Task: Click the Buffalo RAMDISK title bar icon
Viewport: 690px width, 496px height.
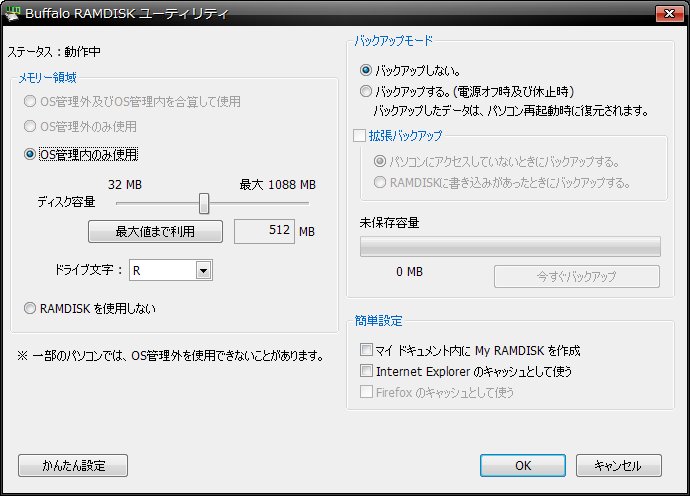Action: pyautogui.click(x=11, y=13)
